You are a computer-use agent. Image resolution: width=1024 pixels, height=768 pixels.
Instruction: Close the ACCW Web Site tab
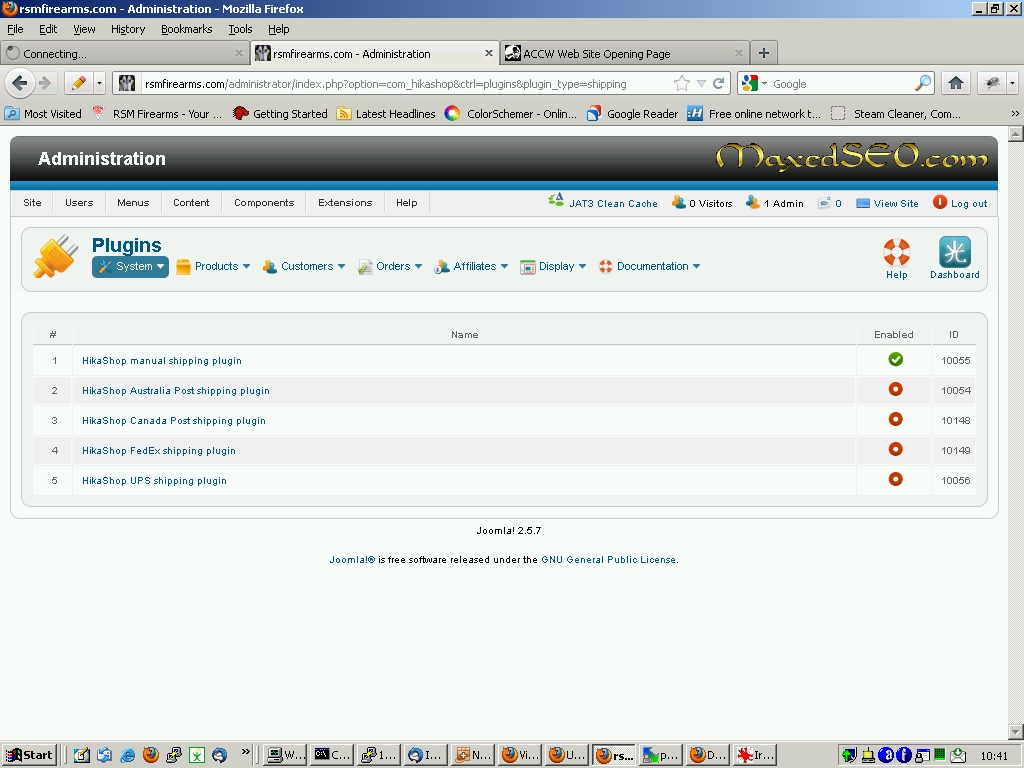(x=739, y=53)
